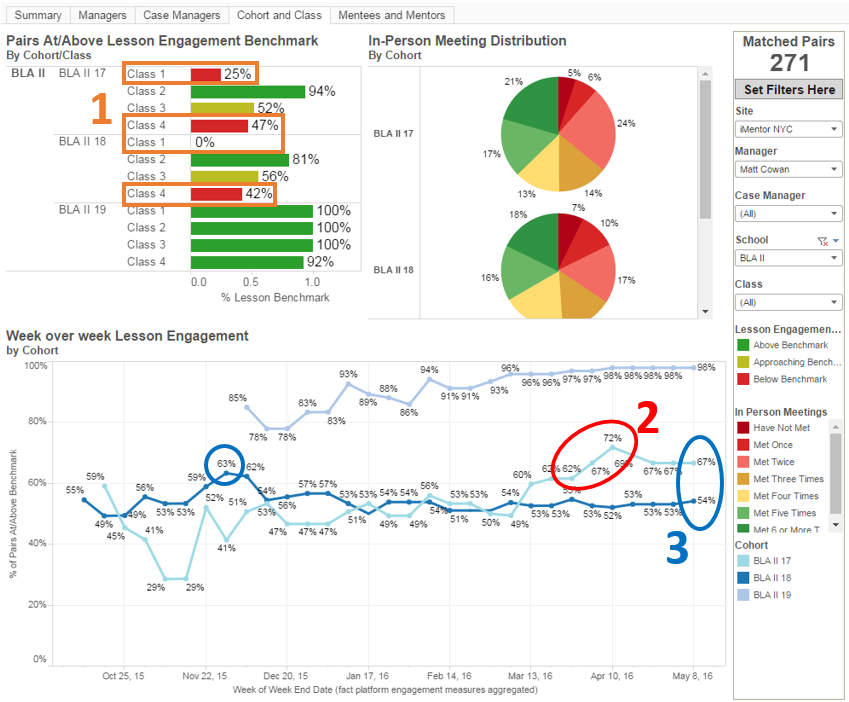Open the Manager dropdown showing Matt Cowan
Image resolution: width=849 pixels, height=702 pixels.
click(788, 169)
